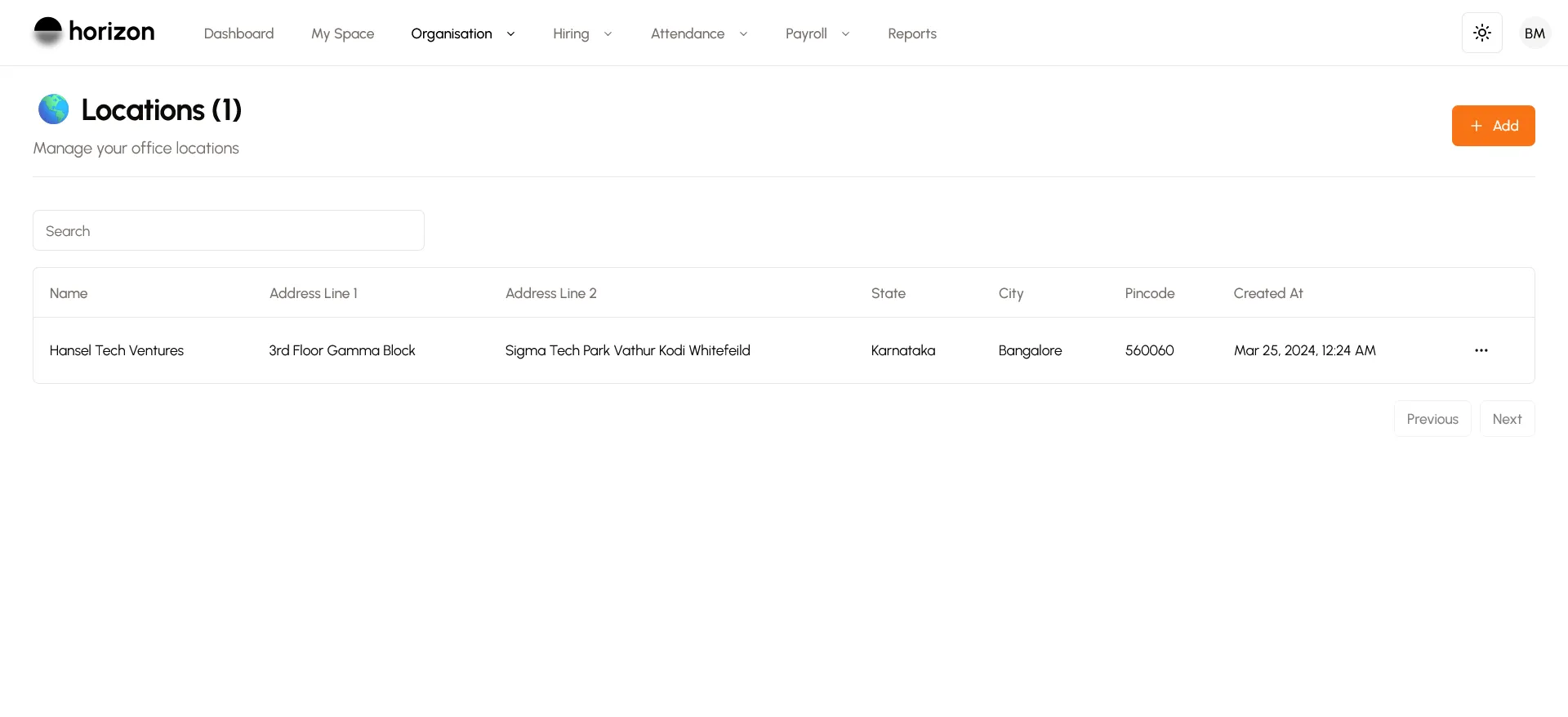The image size is (1568, 717).
Task: Click the Previous pagination button
Action: click(1432, 419)
